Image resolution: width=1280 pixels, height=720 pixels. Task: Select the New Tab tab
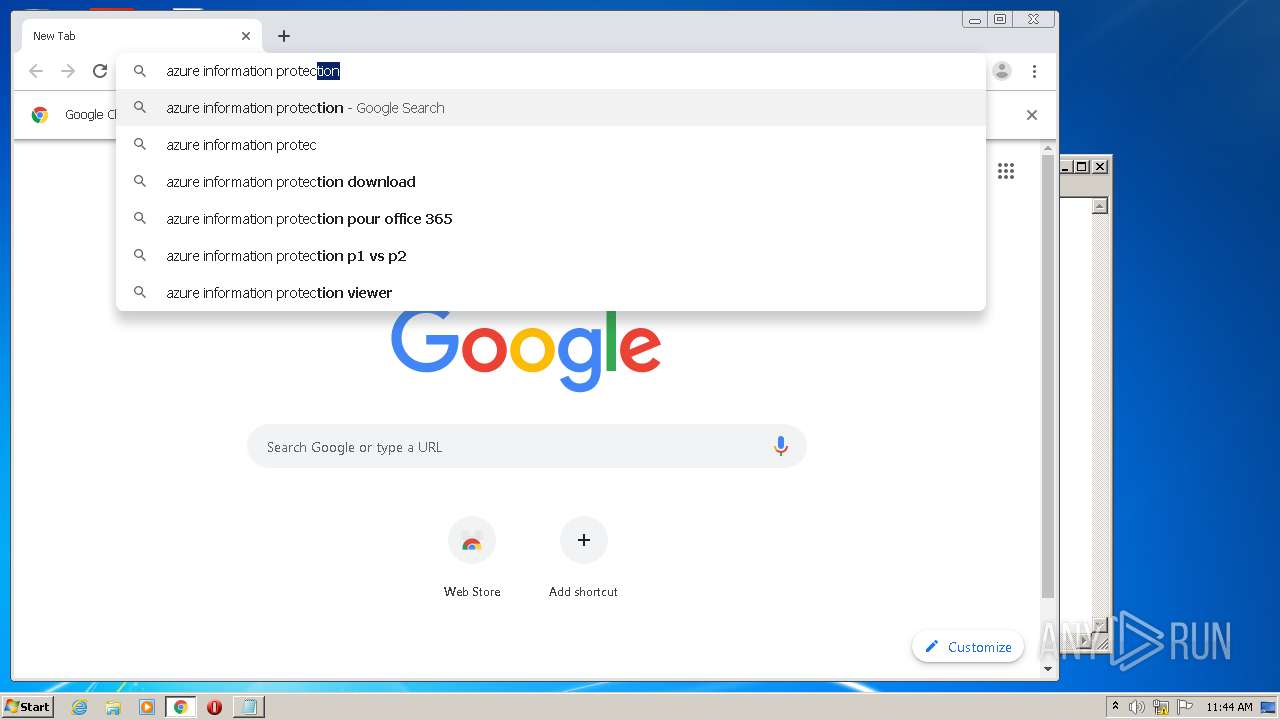(142, 36)
